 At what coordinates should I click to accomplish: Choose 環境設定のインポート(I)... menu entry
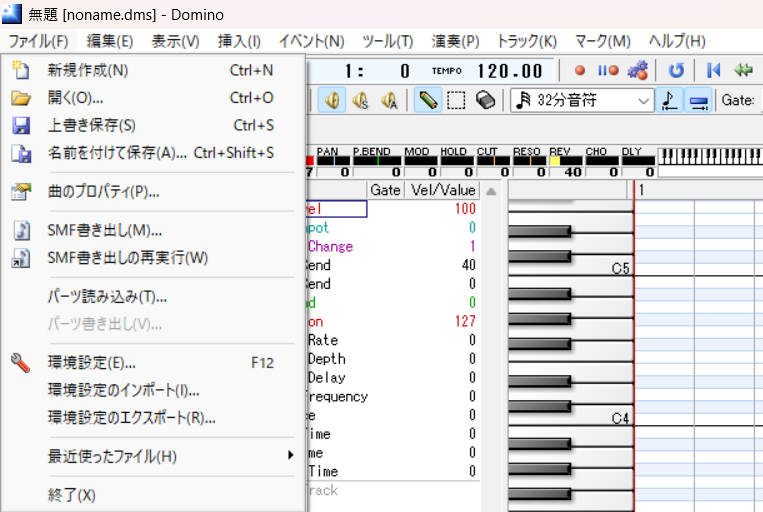(x=153, y=390)
